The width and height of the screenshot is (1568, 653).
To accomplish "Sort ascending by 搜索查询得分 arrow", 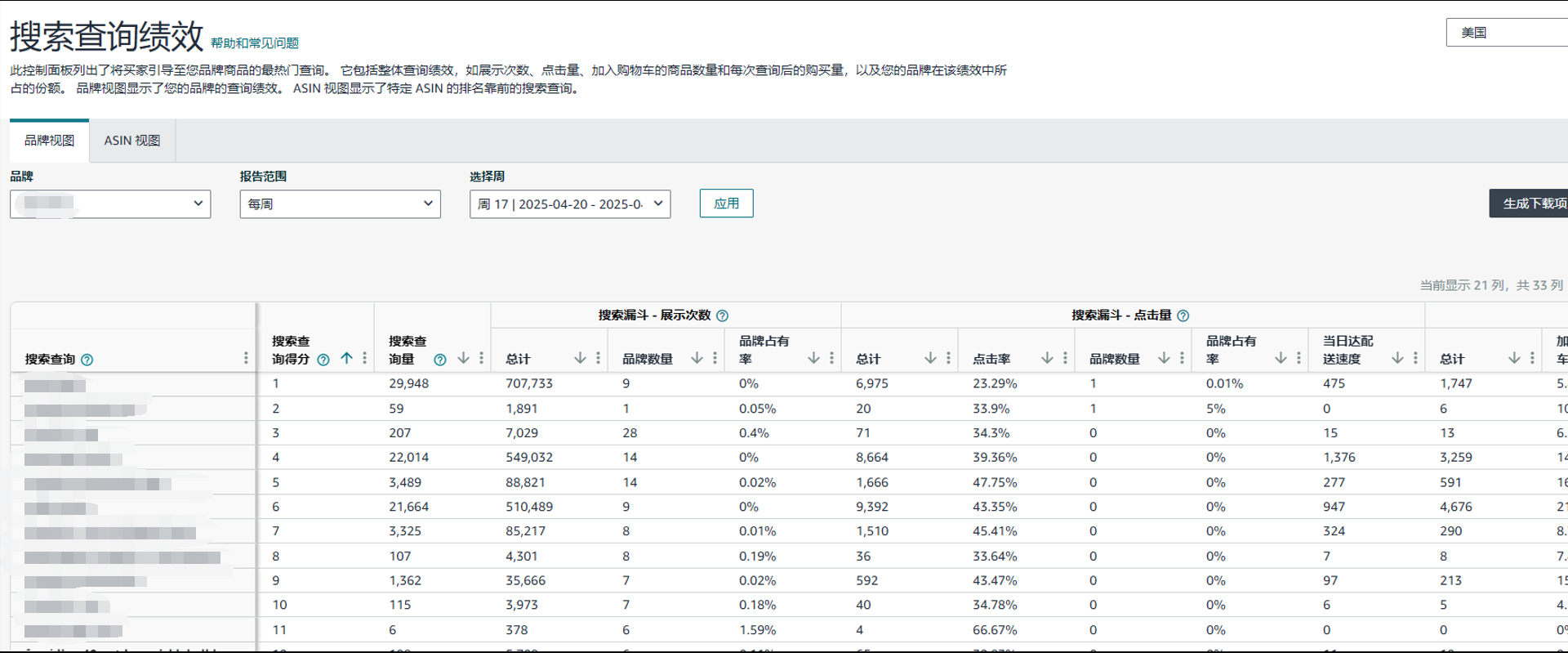I will [x=346, y=359].
